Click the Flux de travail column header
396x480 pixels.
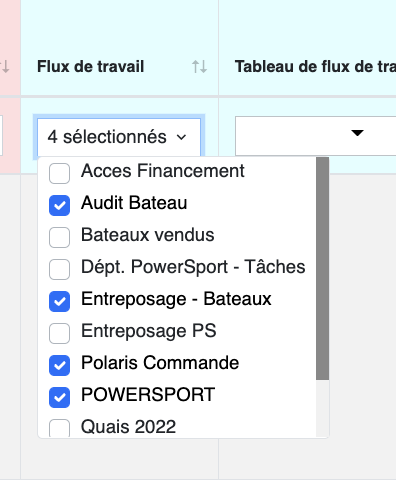(x=91, y=66)
